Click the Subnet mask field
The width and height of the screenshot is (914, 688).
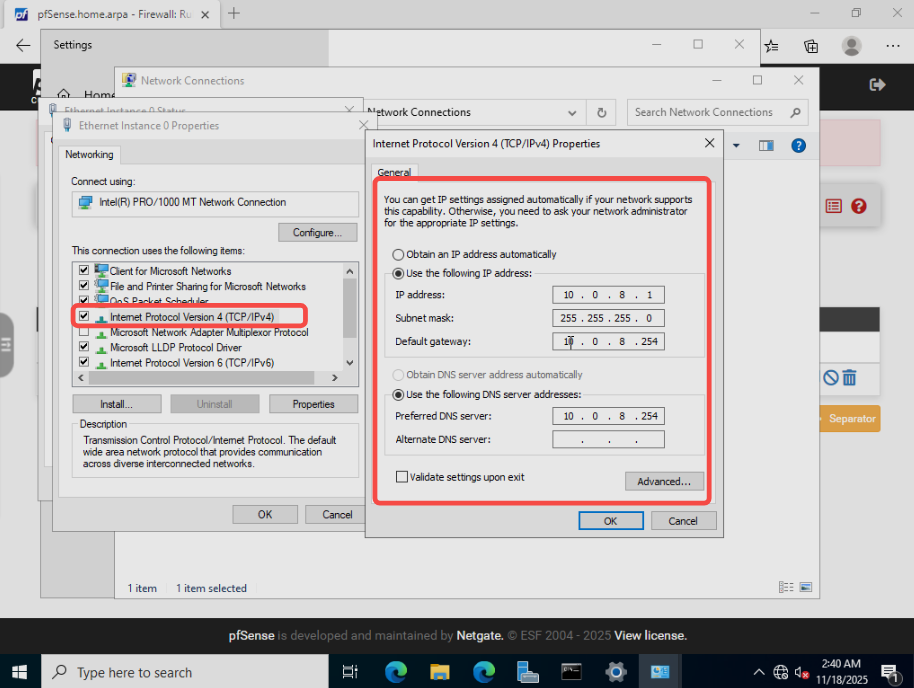[608, 318]
